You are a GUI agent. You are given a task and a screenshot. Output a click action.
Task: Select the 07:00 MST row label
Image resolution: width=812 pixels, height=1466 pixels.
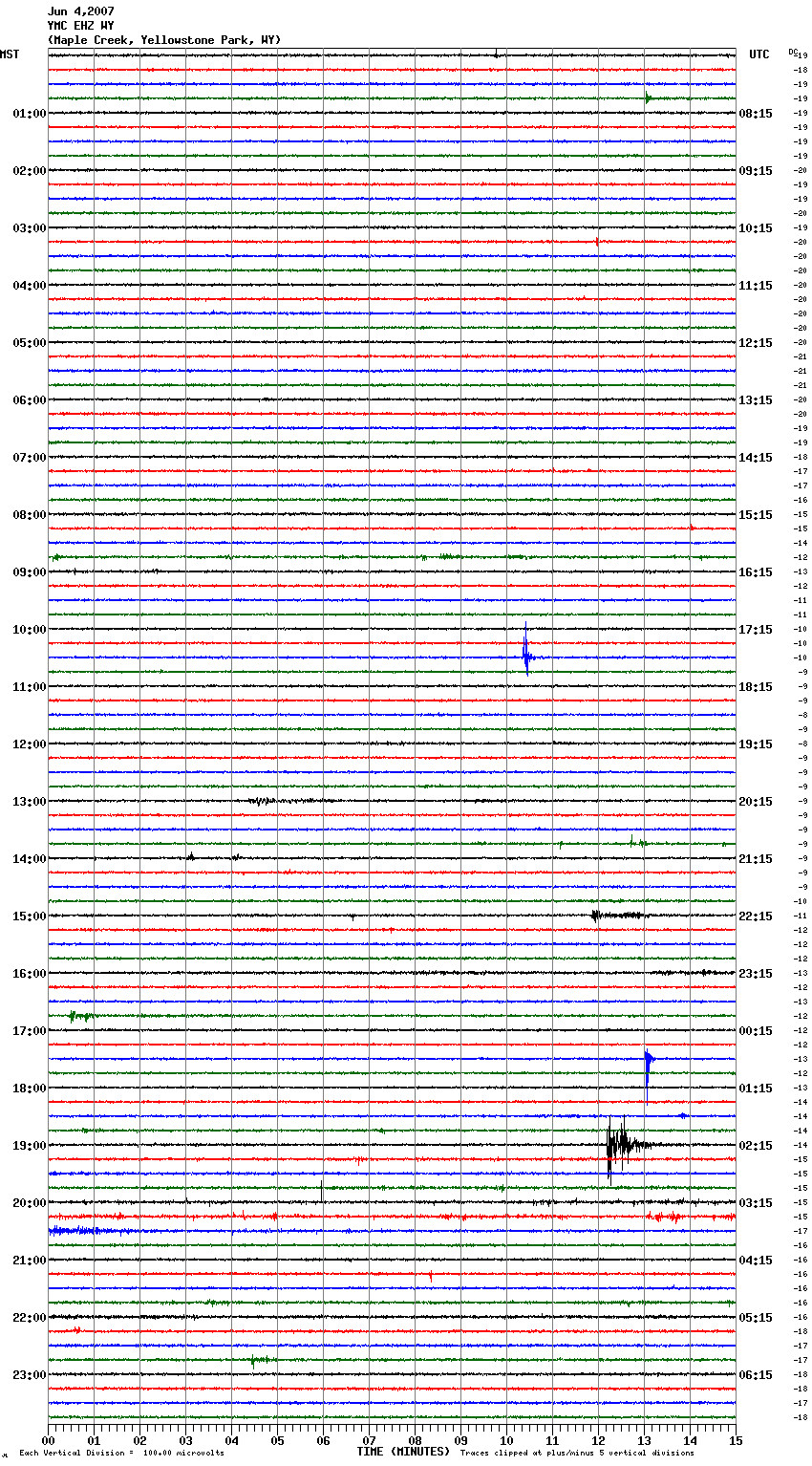click(x=30, y=458)
